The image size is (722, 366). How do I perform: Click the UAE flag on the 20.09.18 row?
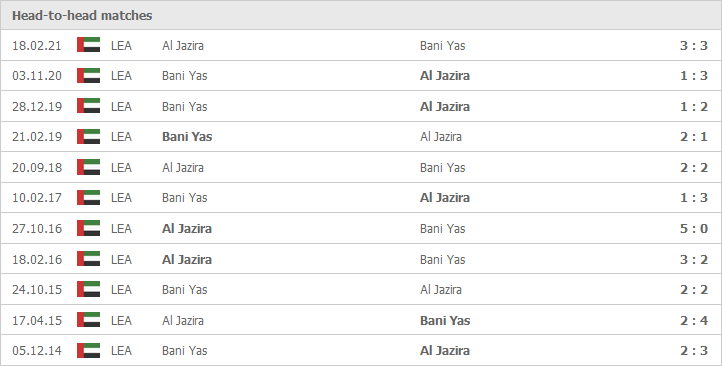click(88, 167)
